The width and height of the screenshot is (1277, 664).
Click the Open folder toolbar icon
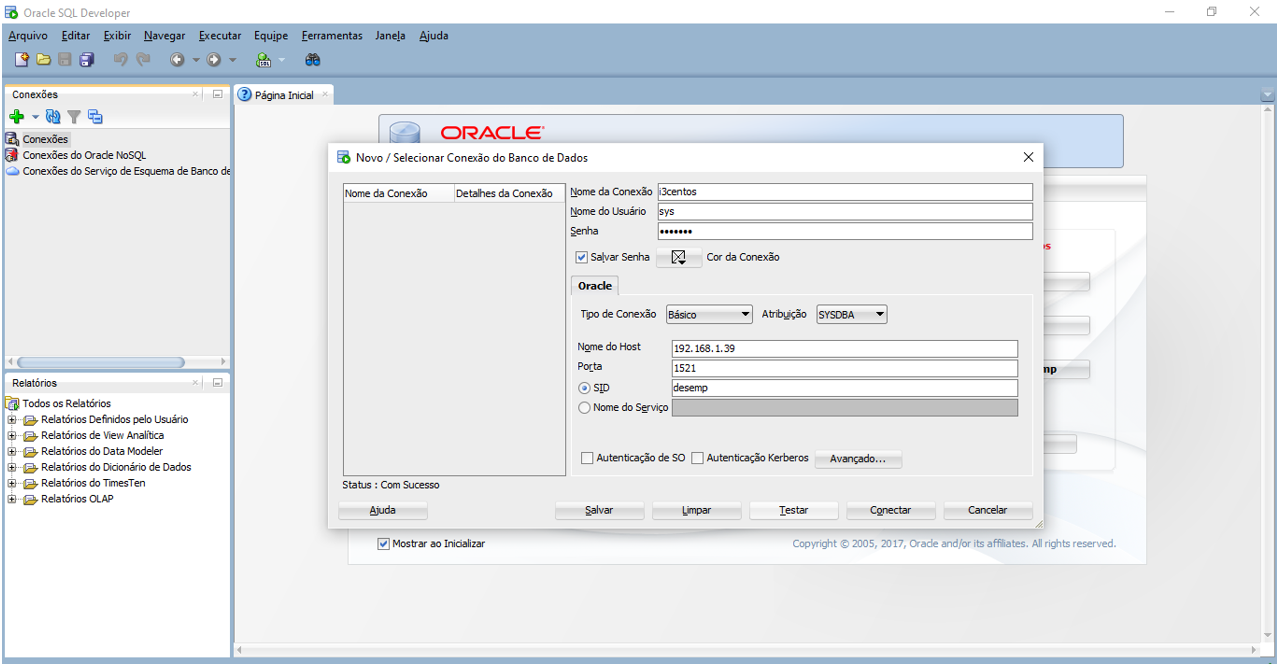pyautogui.click(x=43, y=60)
